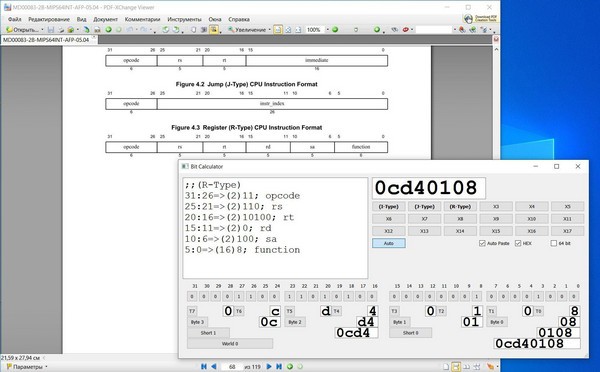Click the Auto button in Bit Calculator

[389, 243]
